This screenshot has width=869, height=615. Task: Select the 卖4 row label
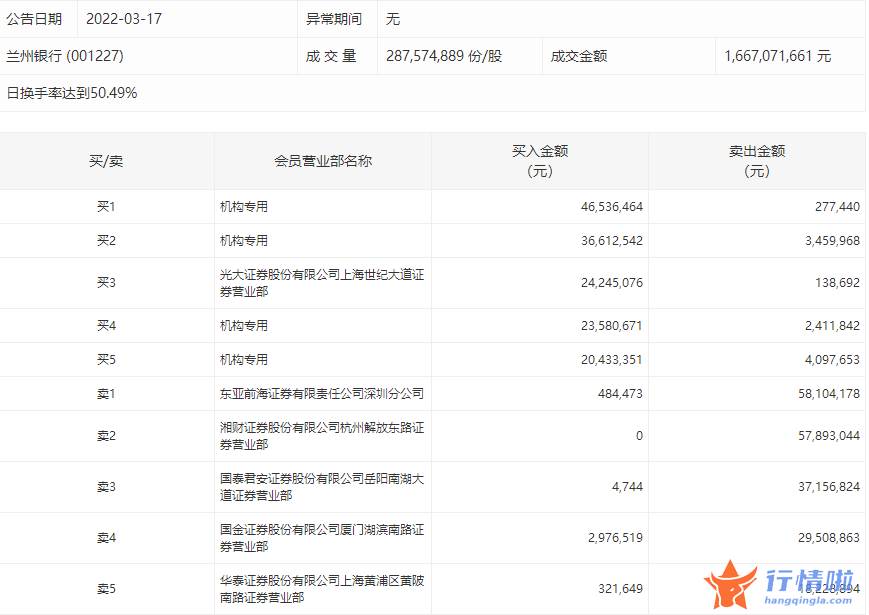coord(106,538)
